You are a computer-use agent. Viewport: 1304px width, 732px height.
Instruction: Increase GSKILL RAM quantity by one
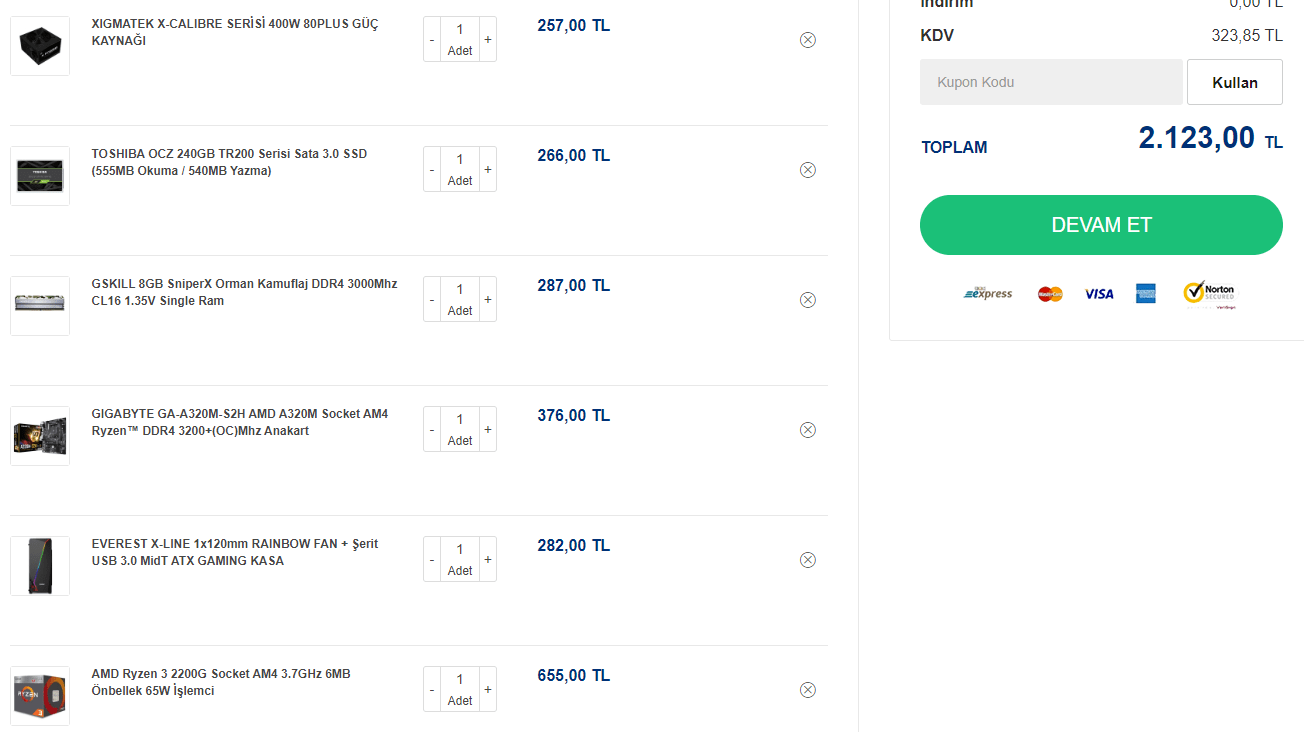[x=488, y=300]
